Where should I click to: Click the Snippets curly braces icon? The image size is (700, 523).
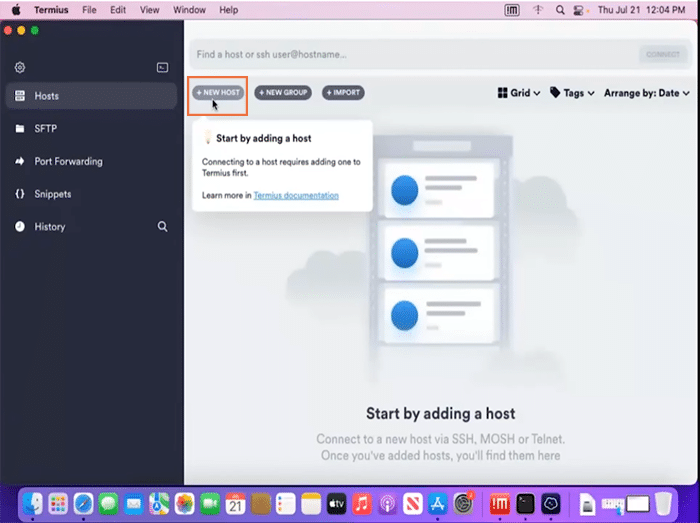pyautogui.click(x=20, y=194)
